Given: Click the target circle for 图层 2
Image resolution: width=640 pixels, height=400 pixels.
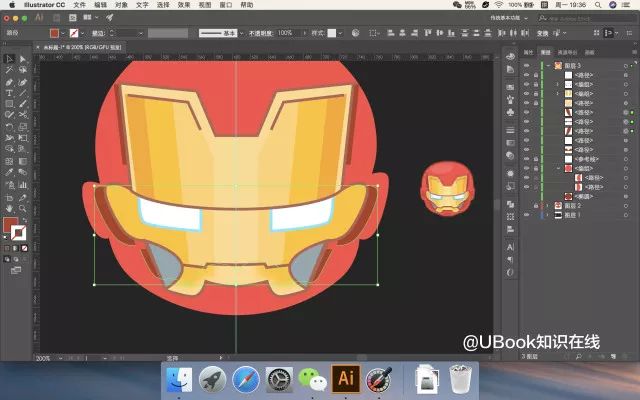Looking at the screenshot, I should [x=626, y=206].
